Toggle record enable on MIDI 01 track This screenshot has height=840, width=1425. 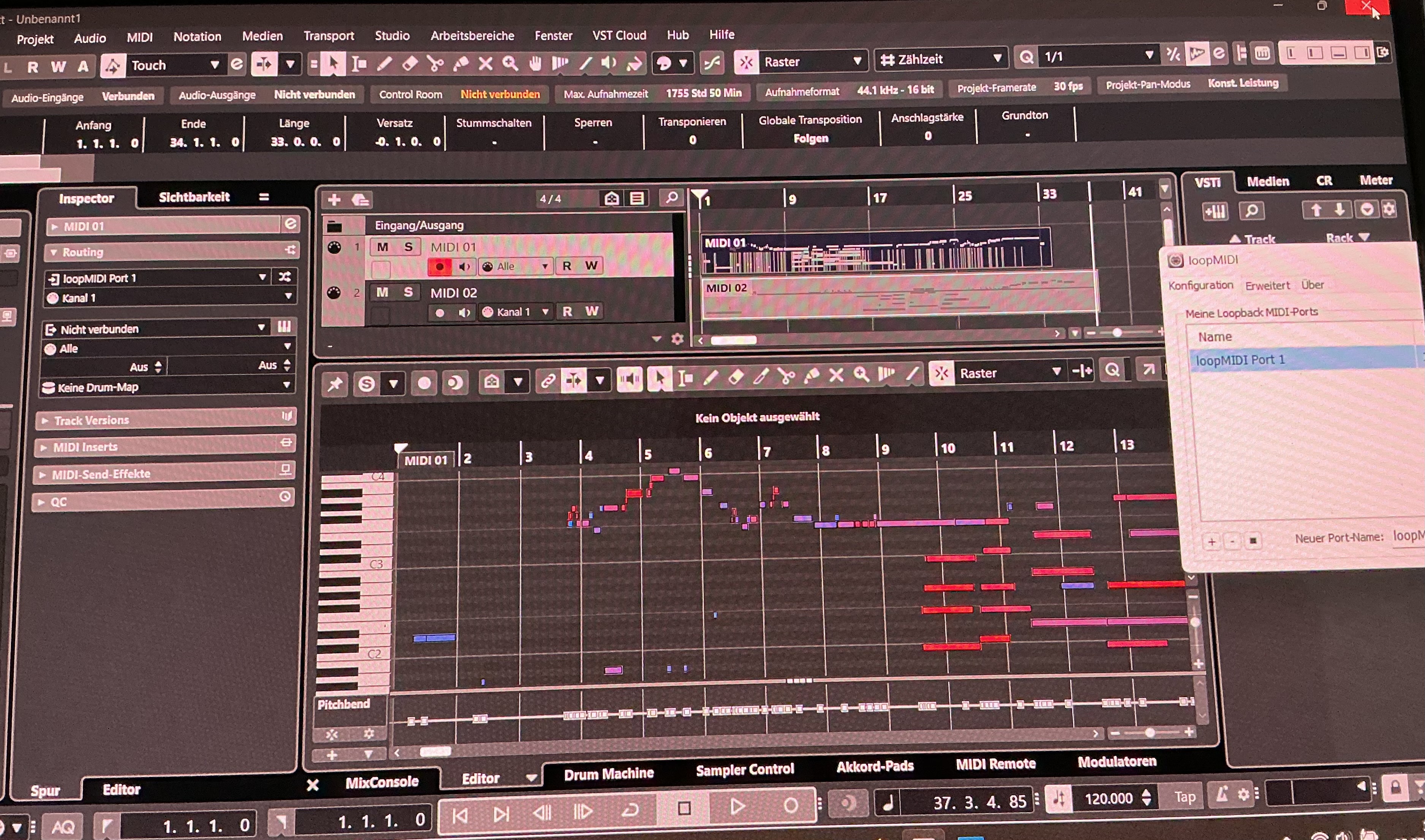tap(439, 267)
